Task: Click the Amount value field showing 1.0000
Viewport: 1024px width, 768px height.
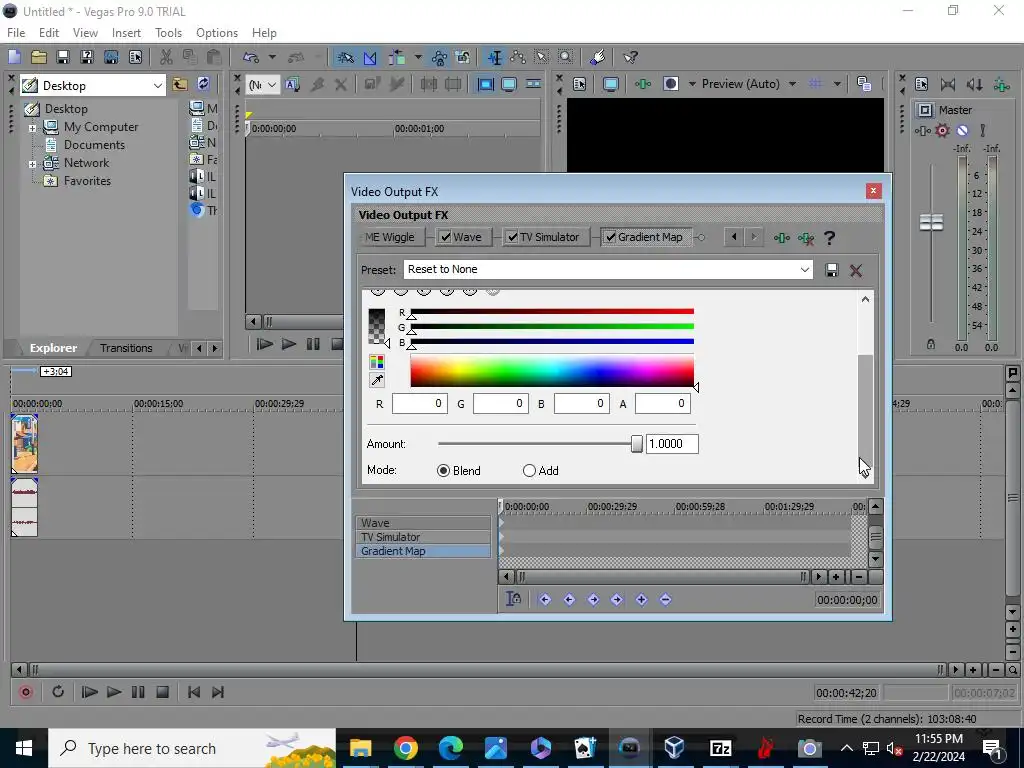Action: (x=672, y=444)
